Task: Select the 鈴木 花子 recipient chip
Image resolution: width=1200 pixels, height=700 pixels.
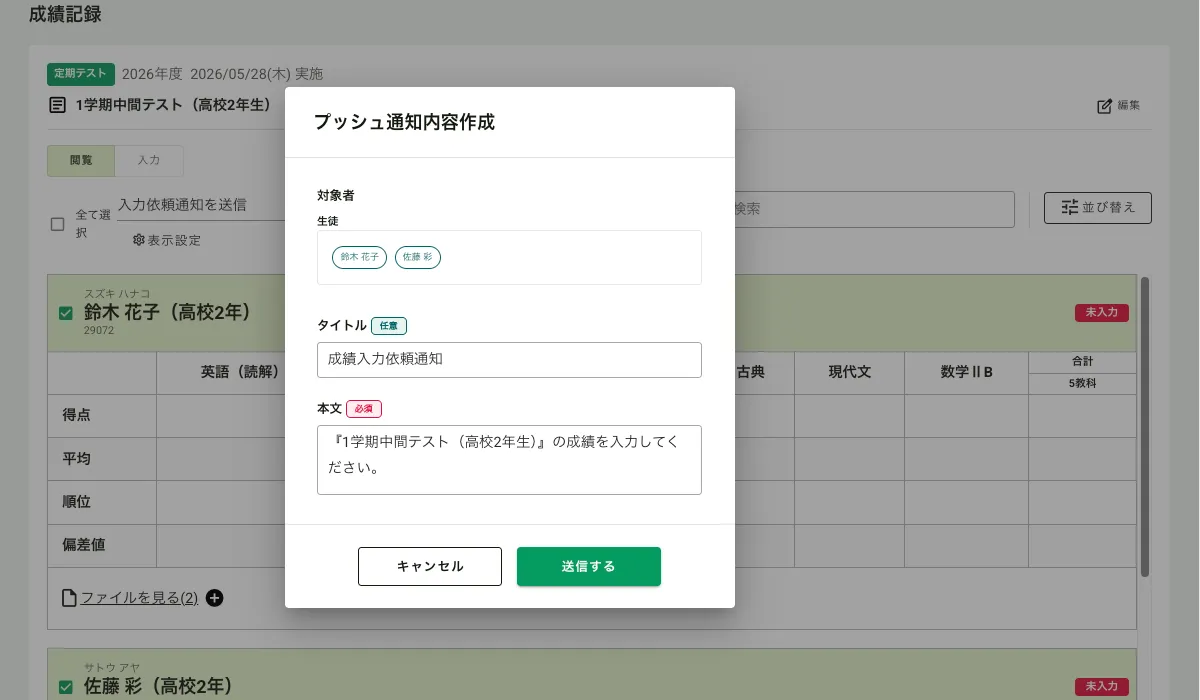Action: pos(359,257)
